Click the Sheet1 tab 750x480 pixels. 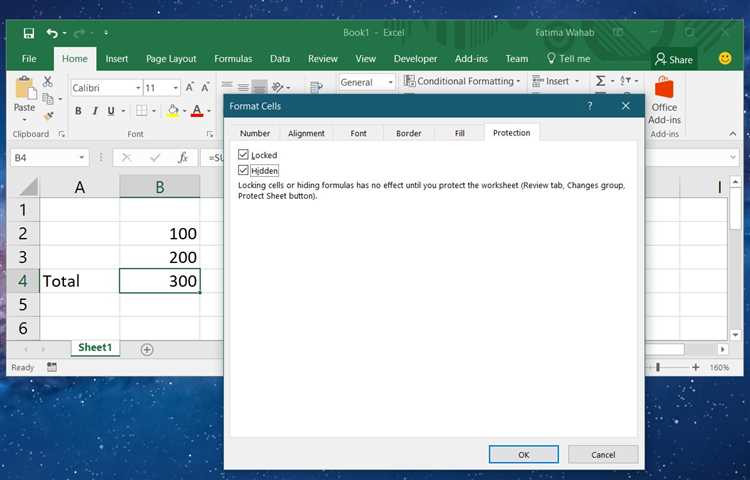95,348
